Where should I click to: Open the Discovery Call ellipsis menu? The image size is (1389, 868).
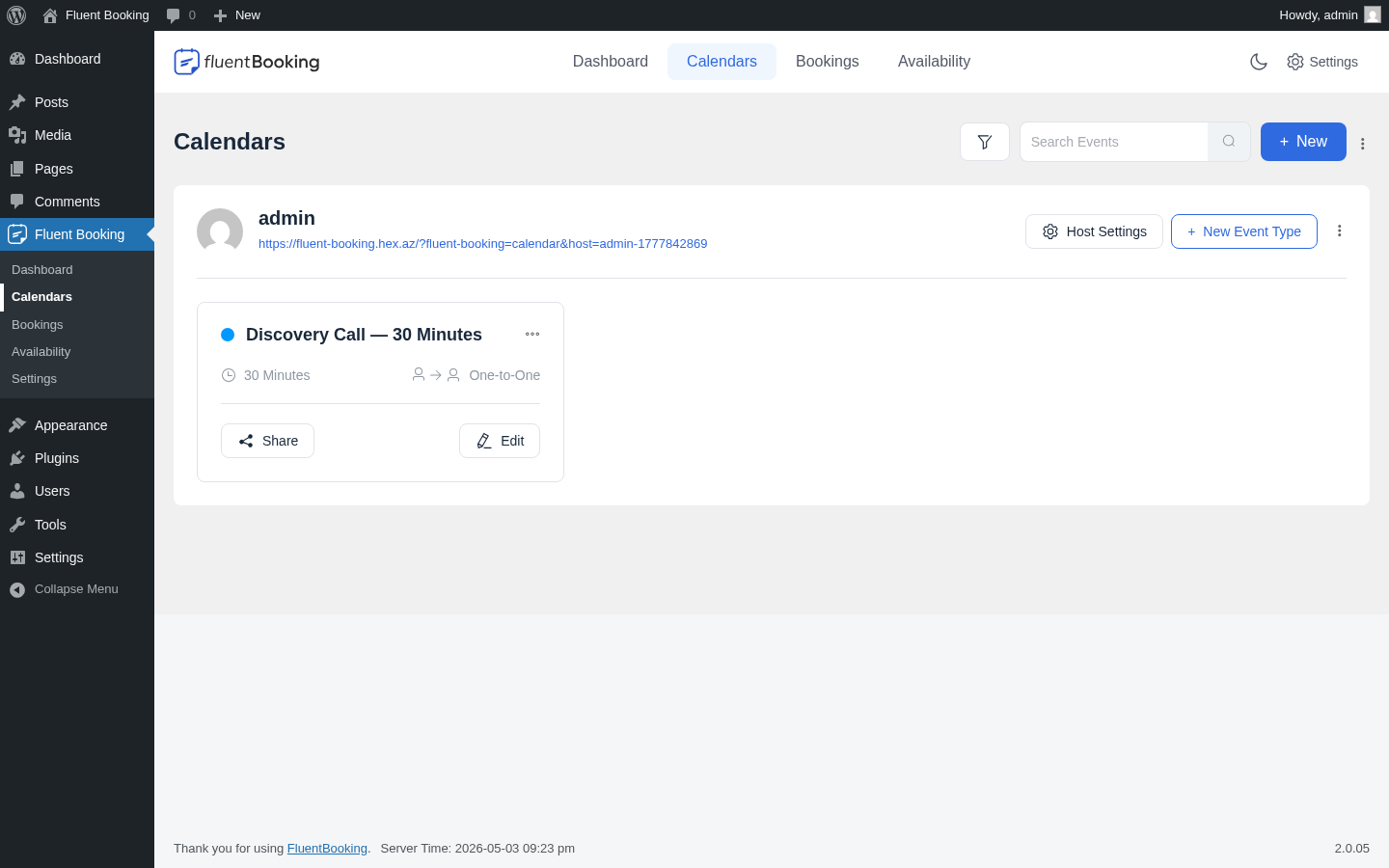pos(532,334)
